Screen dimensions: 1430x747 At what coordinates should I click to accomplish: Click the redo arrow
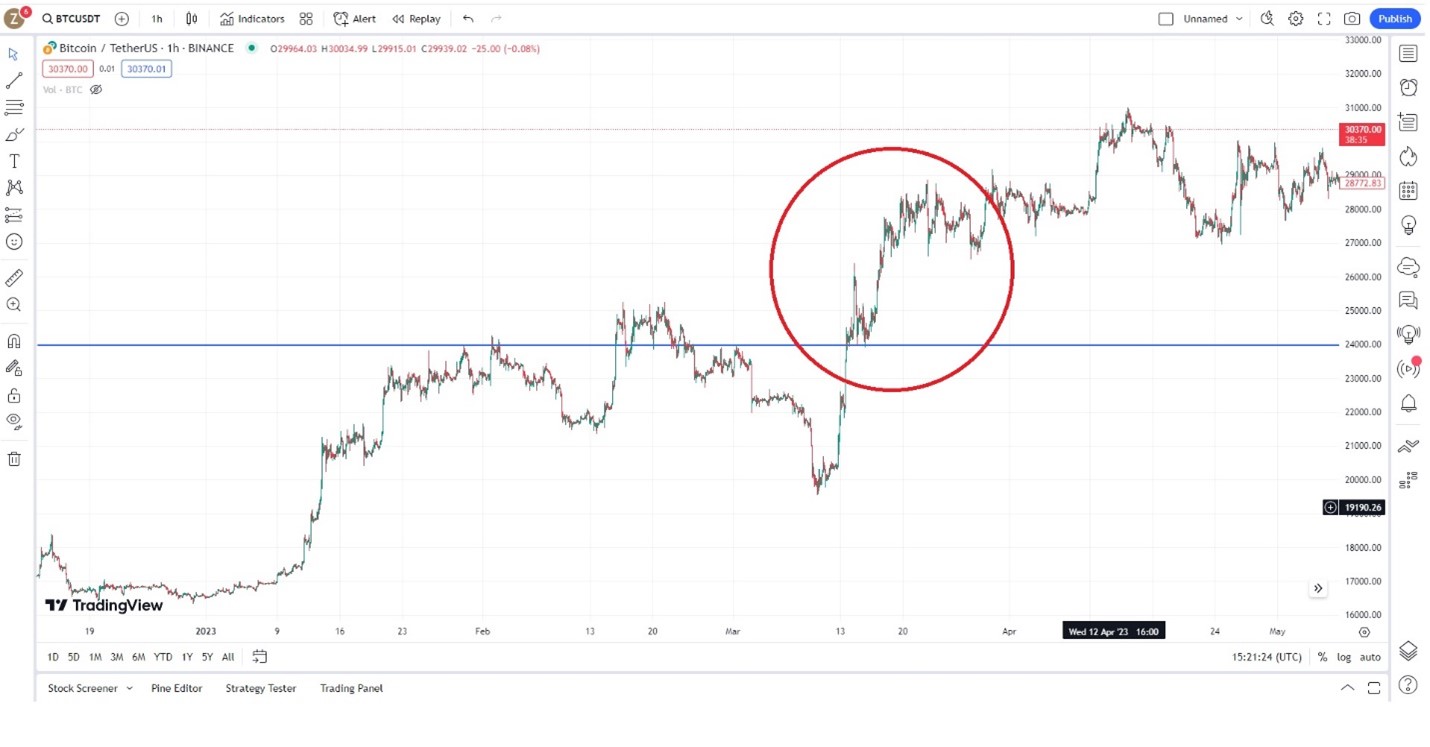click(x=496, y=19)
